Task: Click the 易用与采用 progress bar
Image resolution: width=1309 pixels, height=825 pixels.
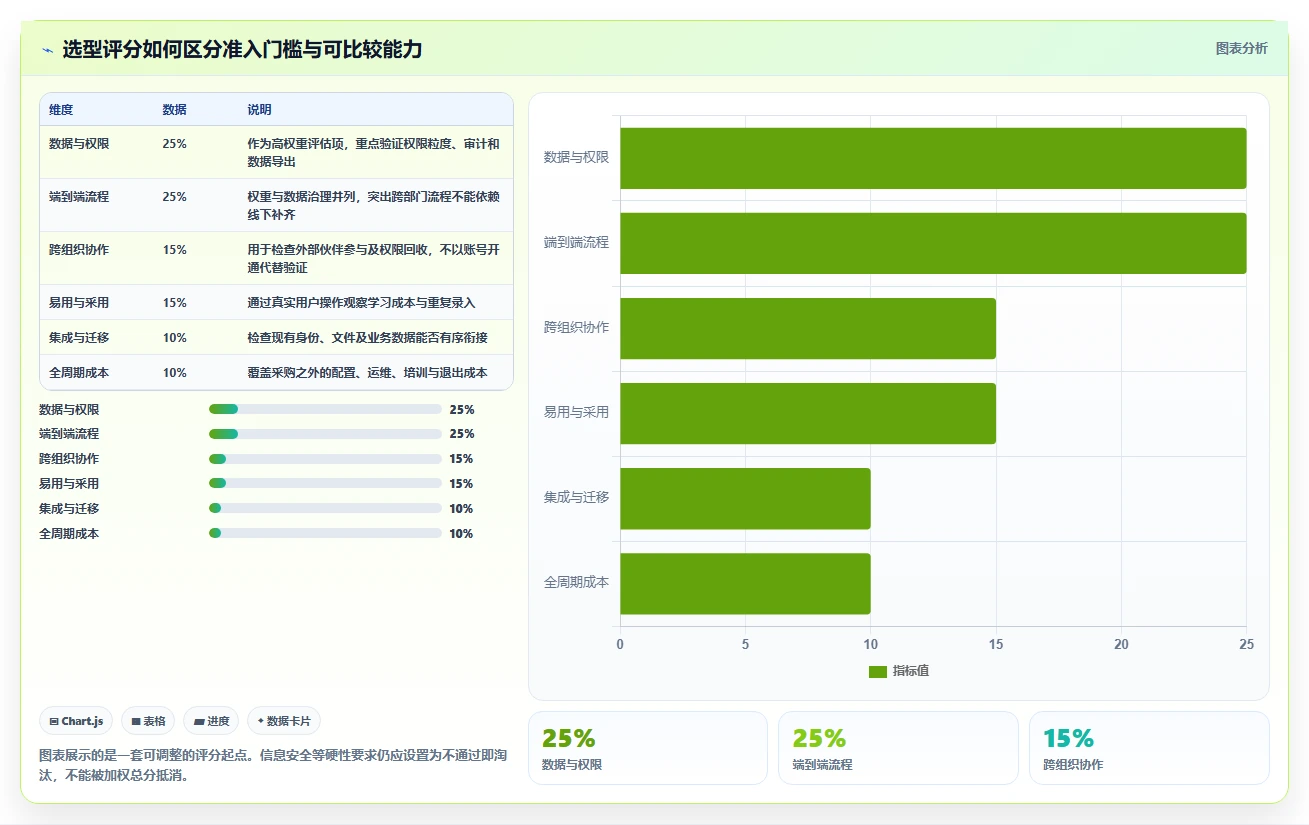Action: coord(325,484)
